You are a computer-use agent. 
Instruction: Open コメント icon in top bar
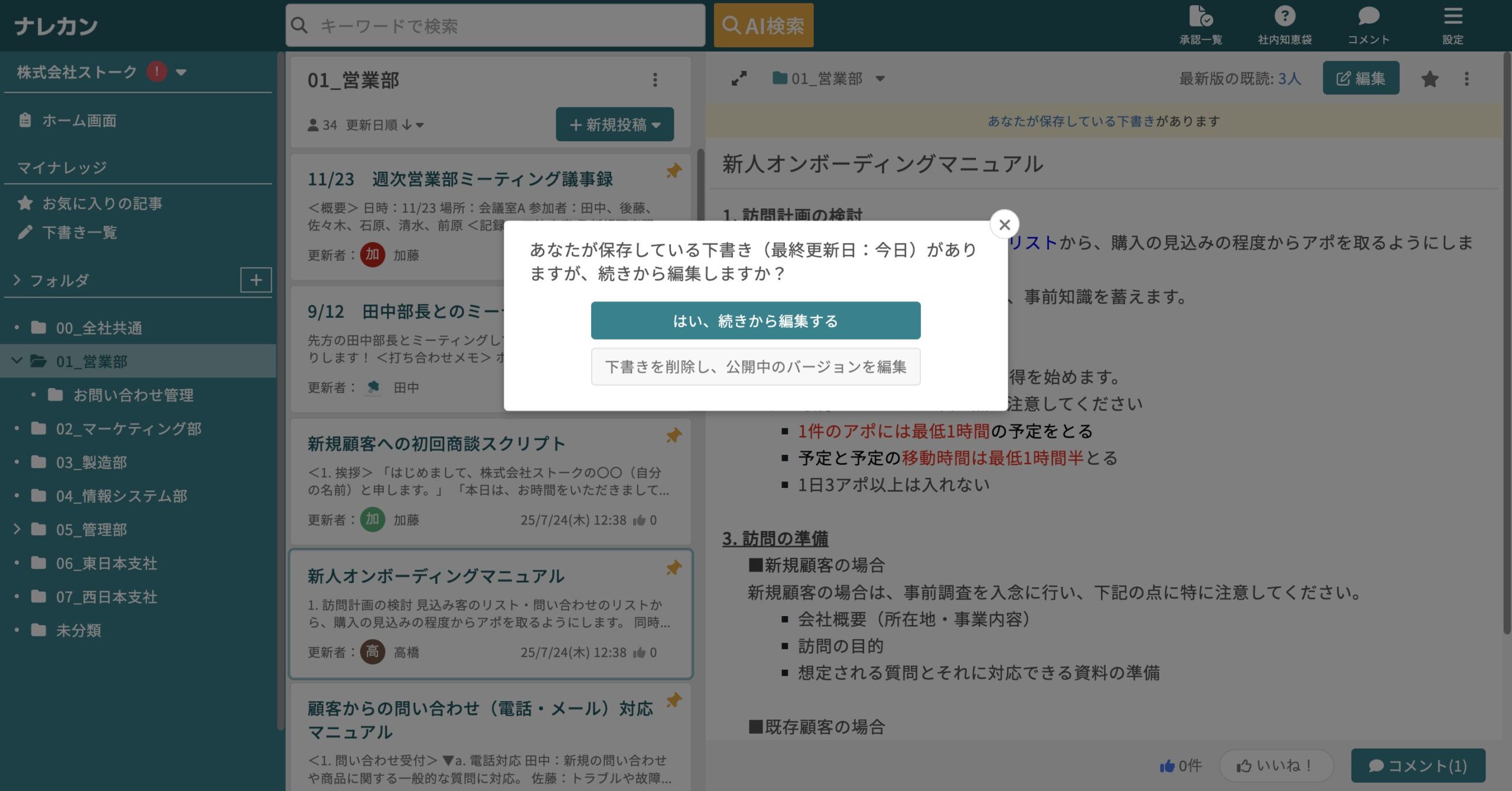point(1368,25)
